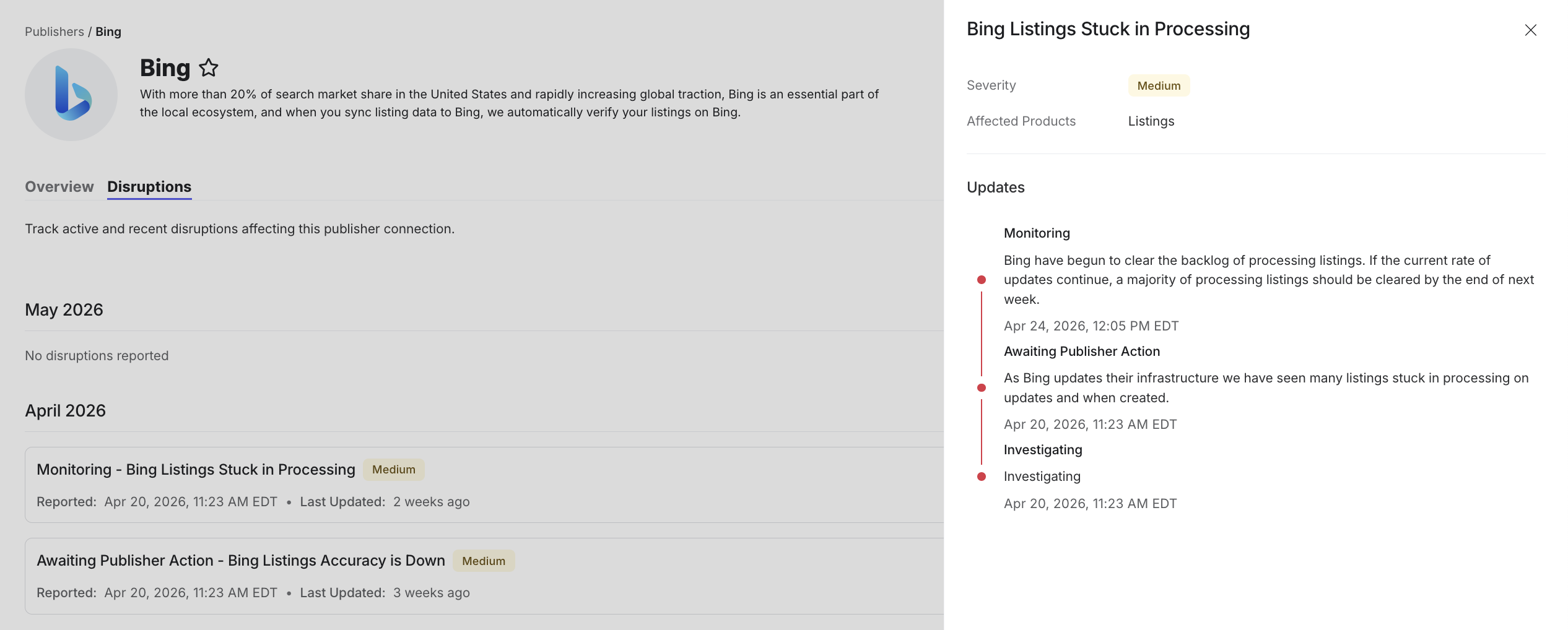The image size is (1568, 630).
Task: Click the red dot beside Investigating update
Action: (982, 477)
